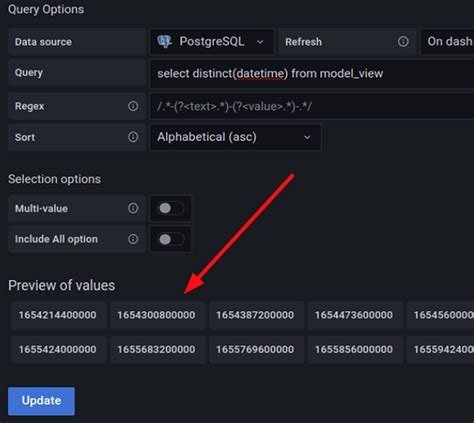Click the Sort info icon
The height and width of the screenshot is (423, 474).
coord(133,137)
